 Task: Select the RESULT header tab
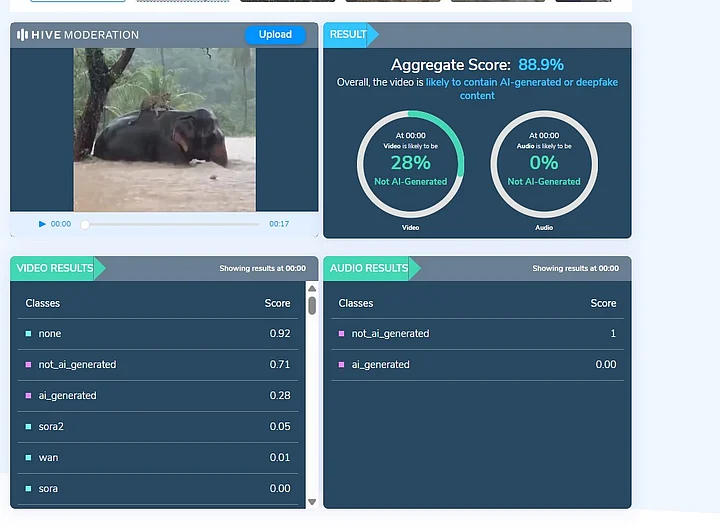pos(349,34)
